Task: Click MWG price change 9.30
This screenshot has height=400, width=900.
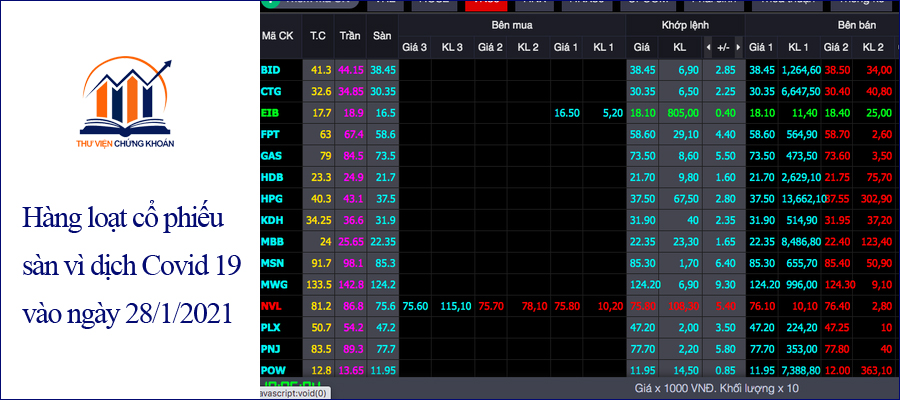Action: click(726, 284)
